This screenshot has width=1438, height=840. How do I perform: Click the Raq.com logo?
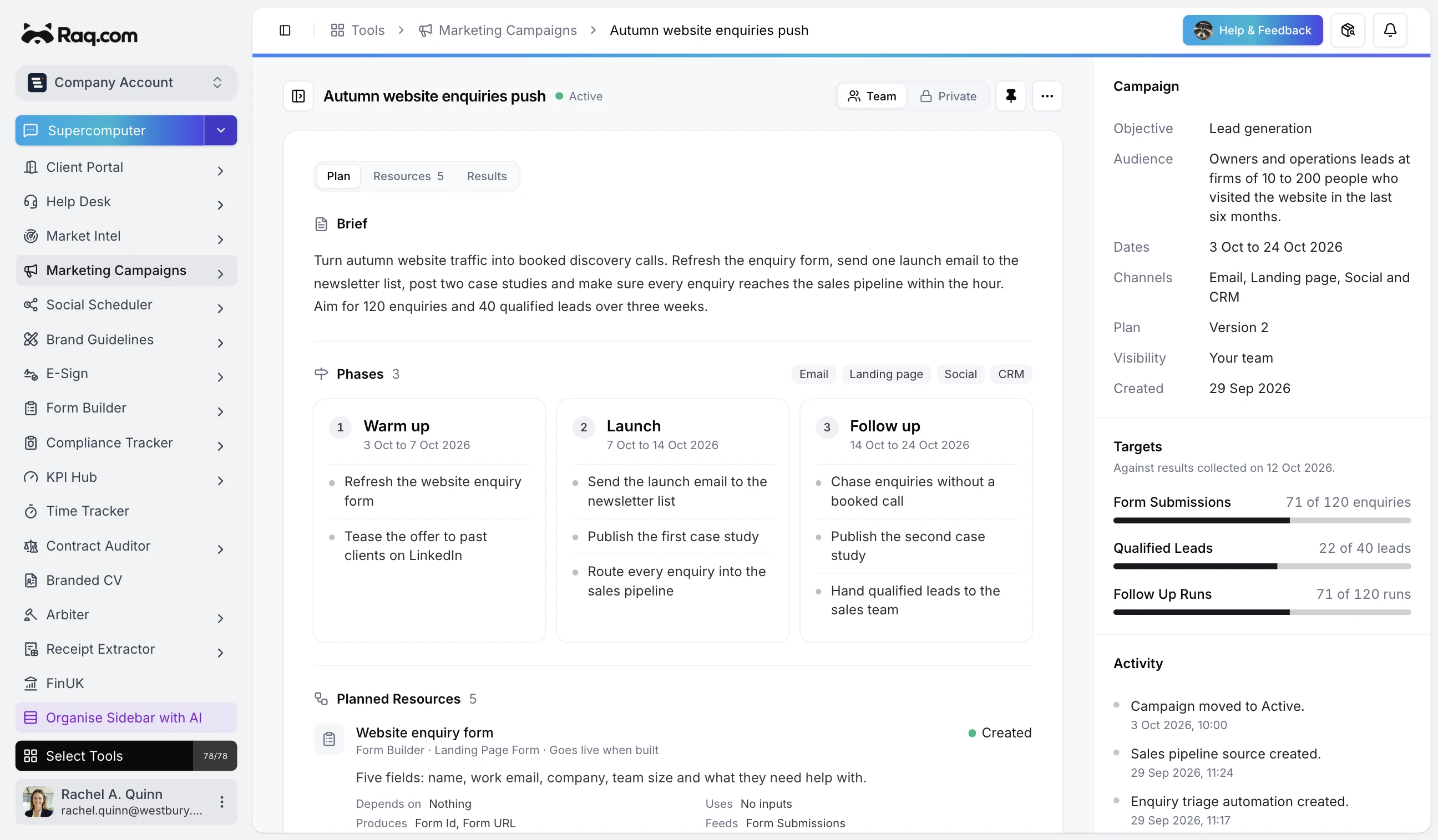(x=79, y=35)
